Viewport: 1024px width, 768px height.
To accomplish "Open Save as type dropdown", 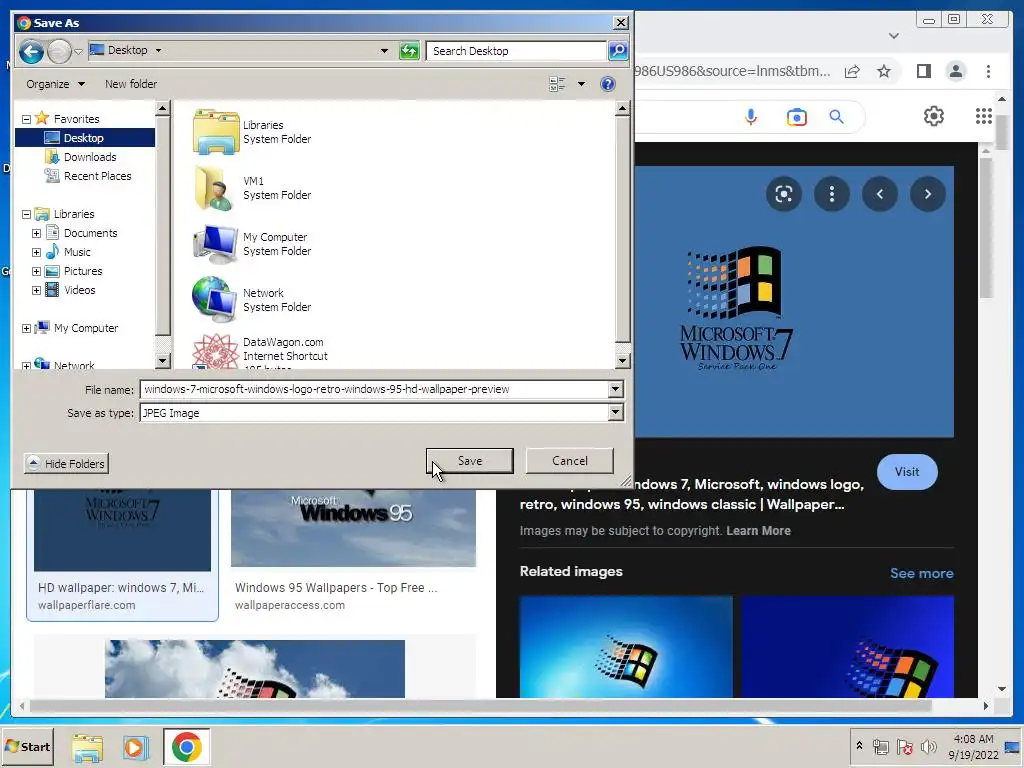I will (x=615, y=413).
